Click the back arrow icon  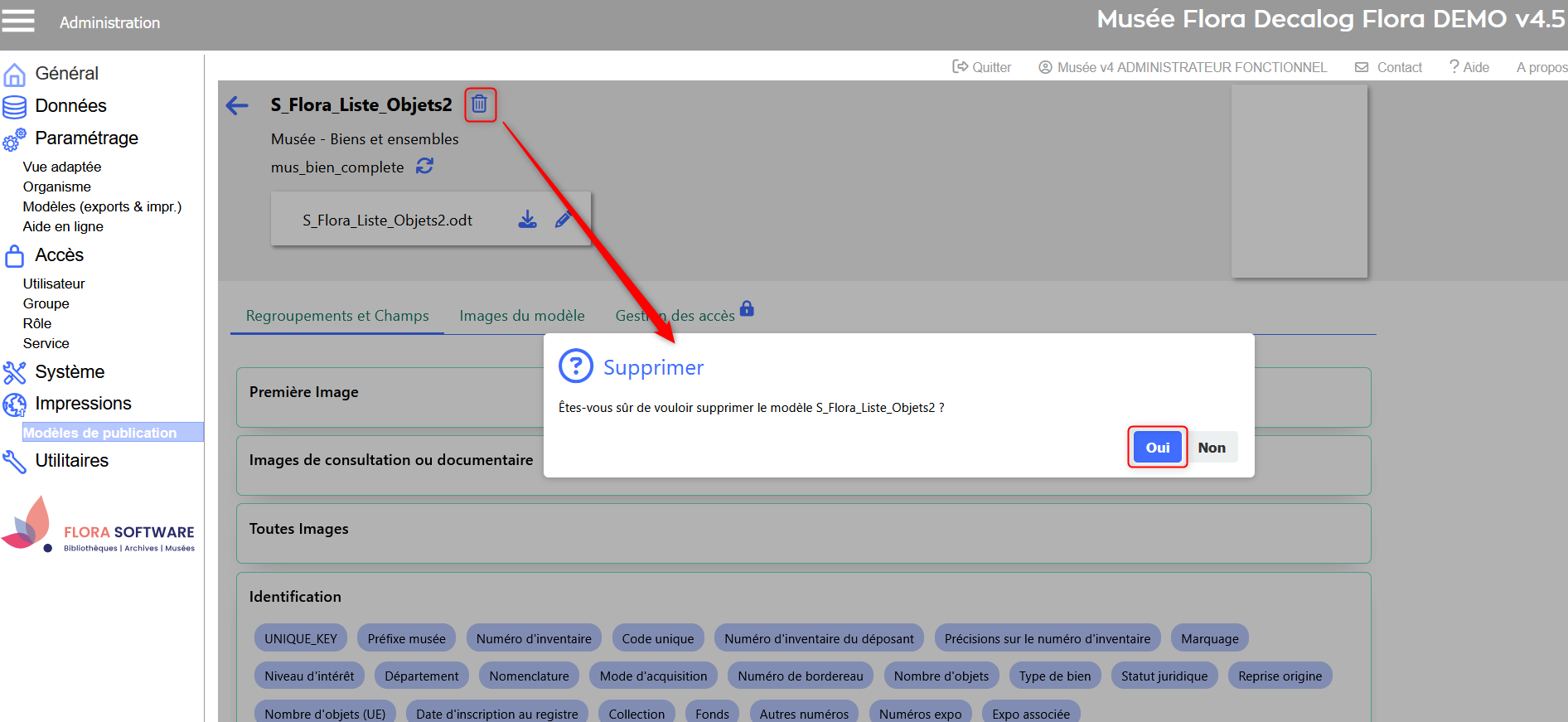(237, 105)
